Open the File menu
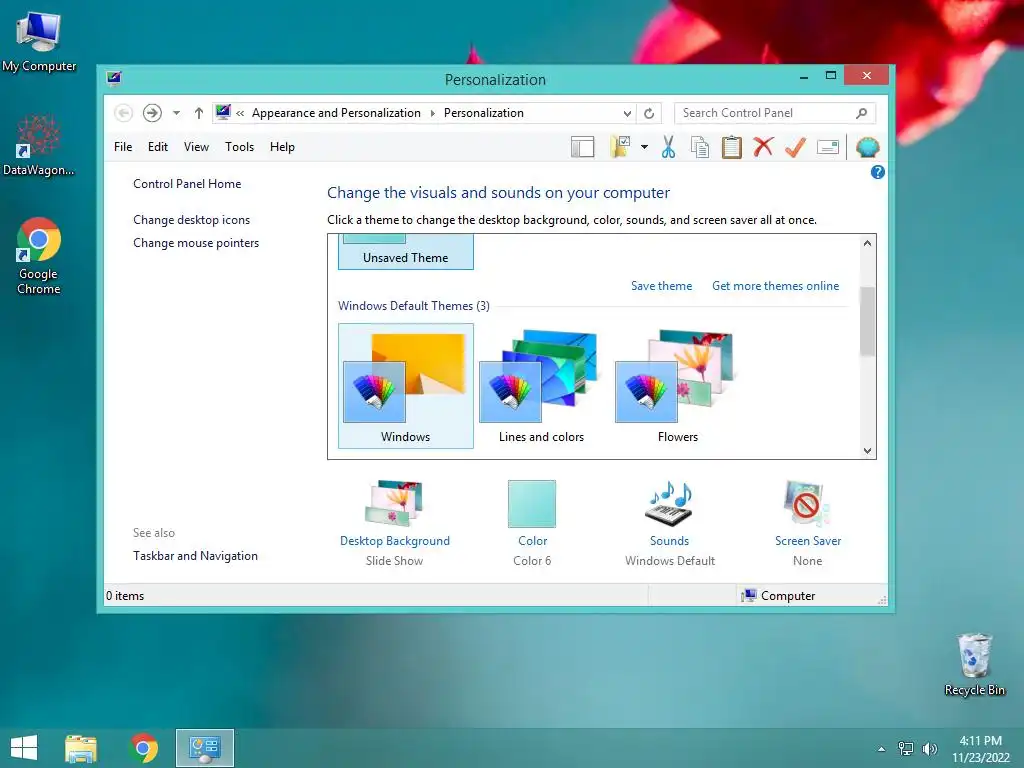The image size is (1024, 768). point(123,147)
